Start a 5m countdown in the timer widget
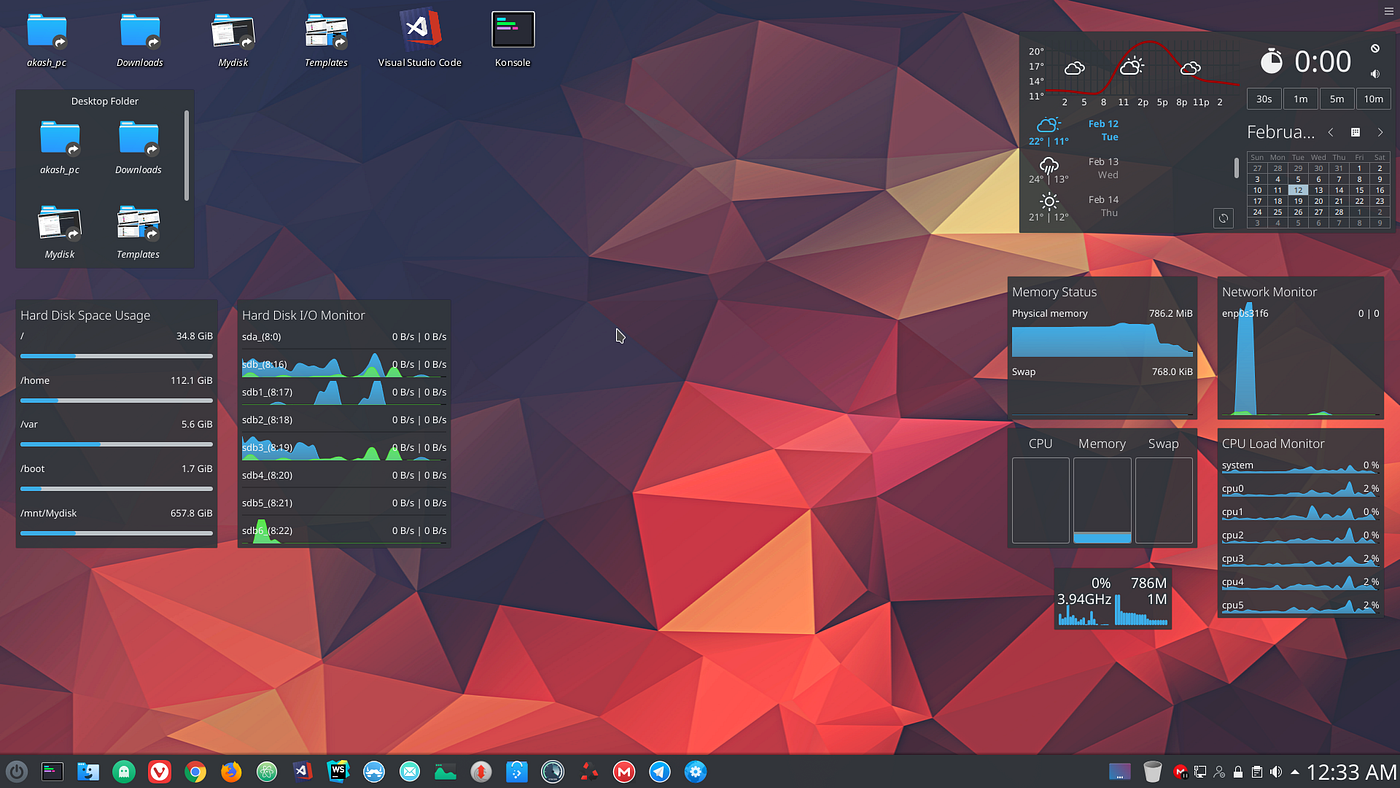Screen dimensions: 1400x788 point(1337,98)
